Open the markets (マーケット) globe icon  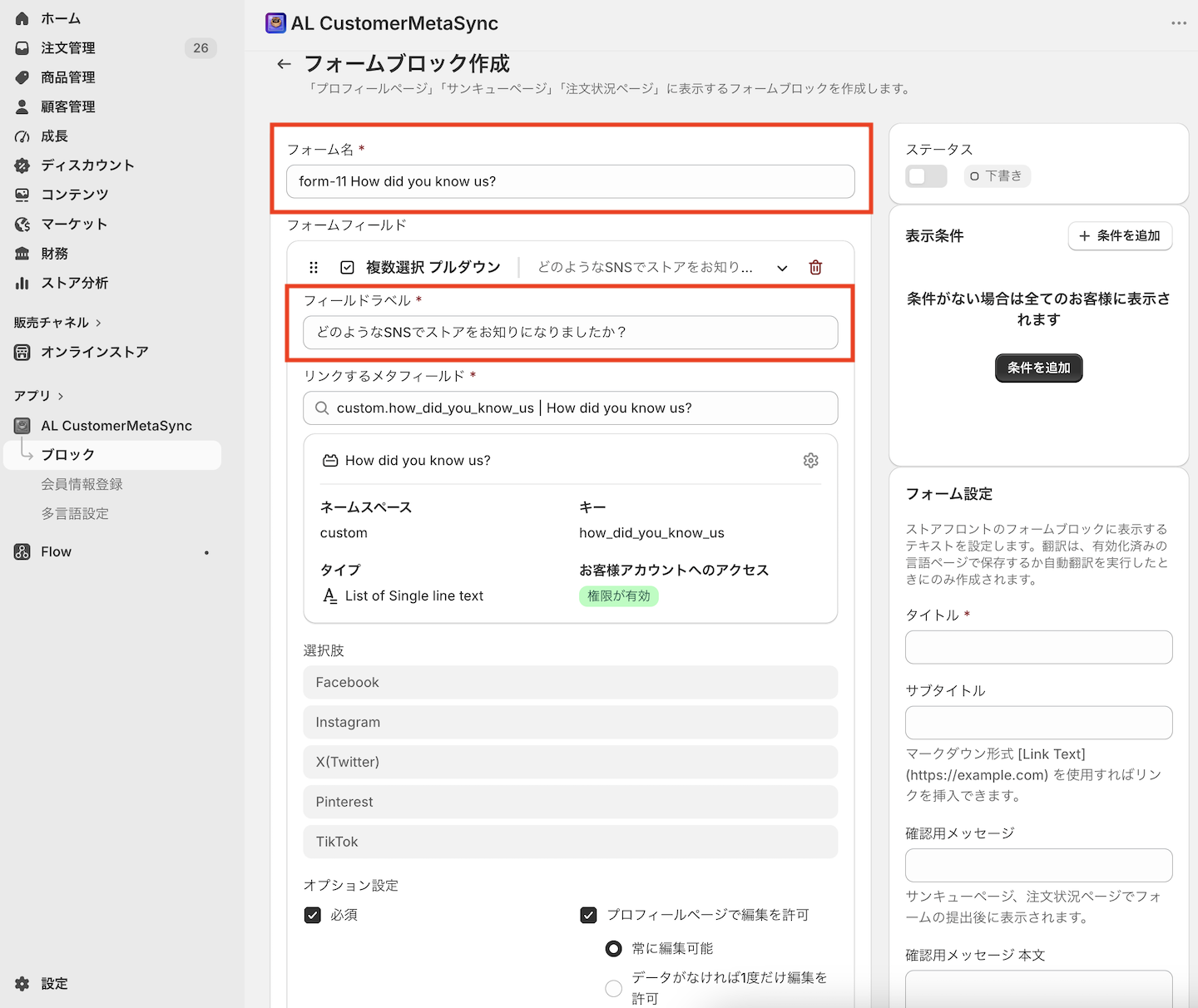22,225
